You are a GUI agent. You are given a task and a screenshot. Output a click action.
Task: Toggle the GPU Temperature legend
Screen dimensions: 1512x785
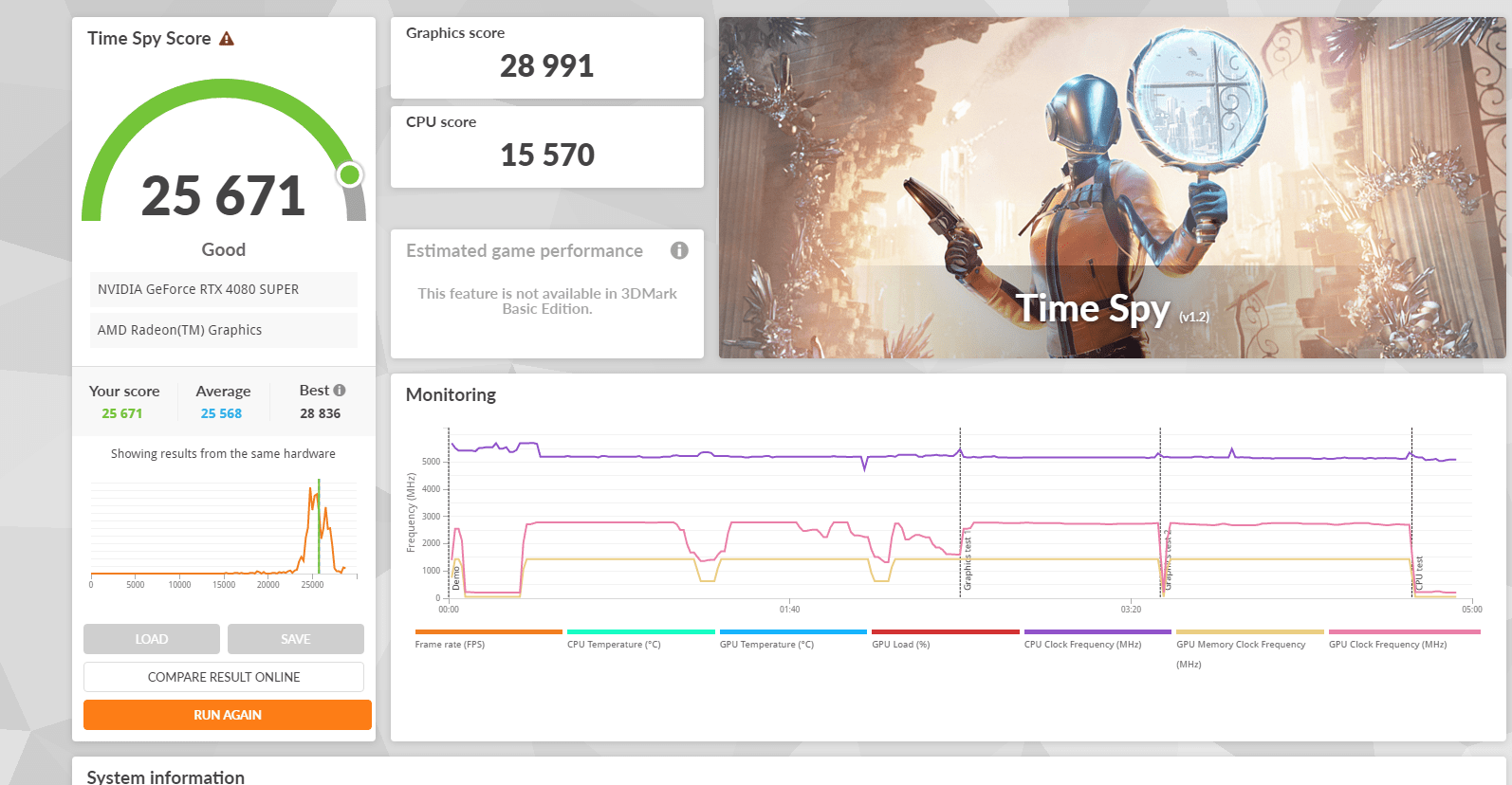pos(793,639)
